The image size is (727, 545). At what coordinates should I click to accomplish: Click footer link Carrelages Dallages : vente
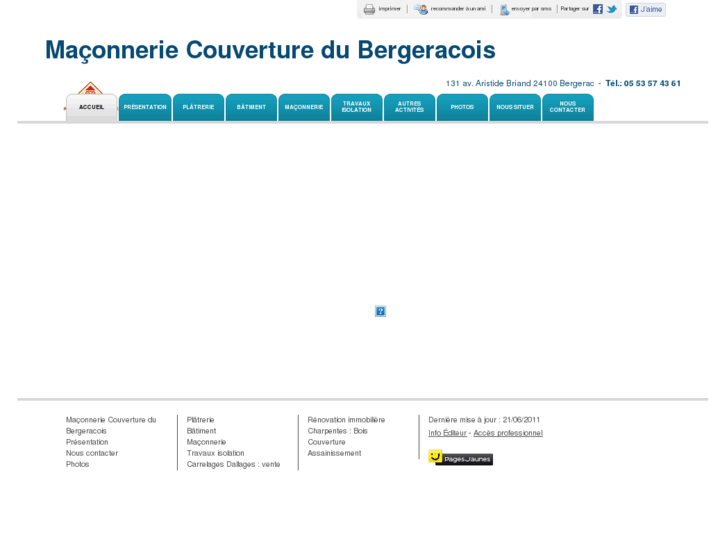tap(233, 464)
